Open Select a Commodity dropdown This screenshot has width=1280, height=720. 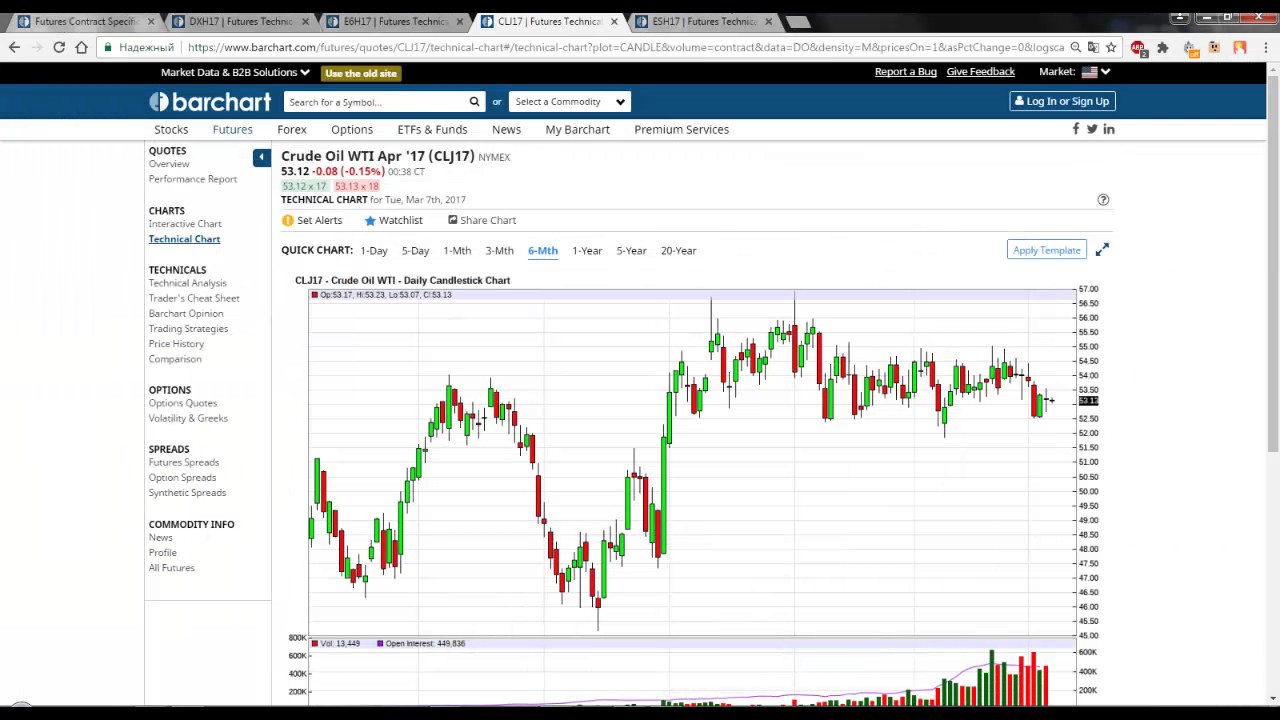(x=569, y=102)
